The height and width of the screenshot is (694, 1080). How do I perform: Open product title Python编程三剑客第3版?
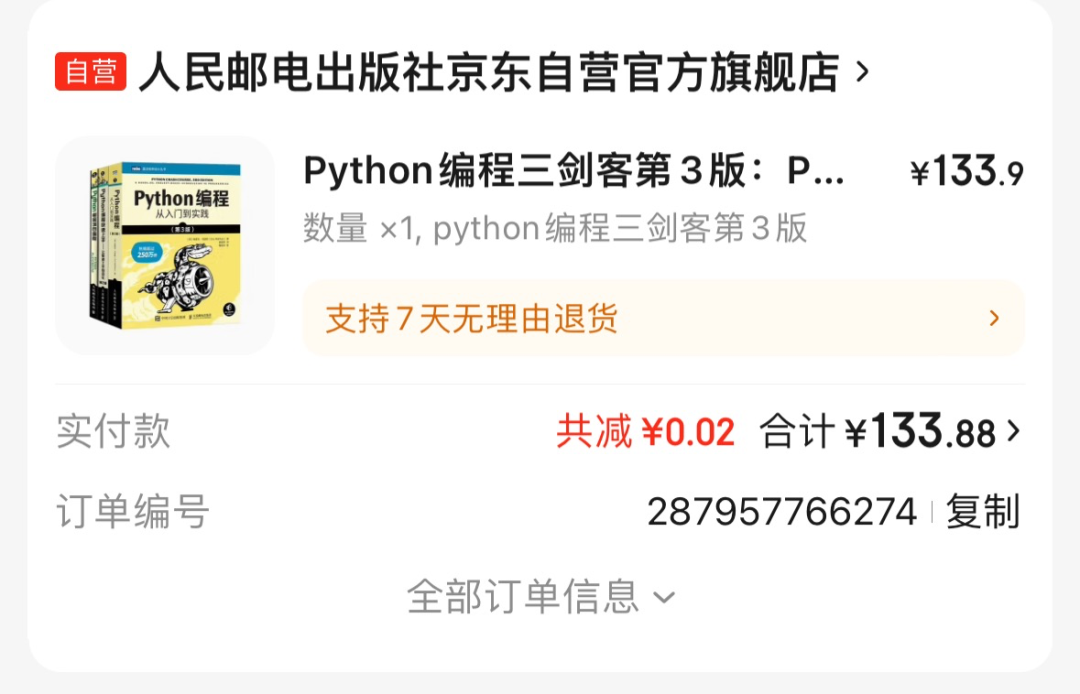click(573, 171)
